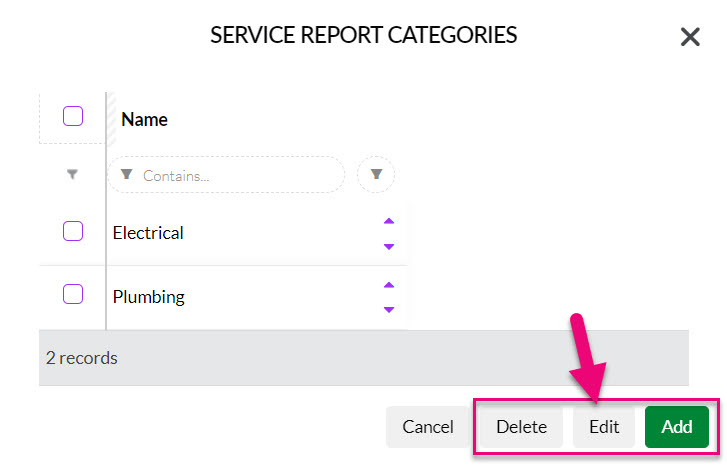
Task: Select the Electrical category row
Action: [x=223, y=233]
